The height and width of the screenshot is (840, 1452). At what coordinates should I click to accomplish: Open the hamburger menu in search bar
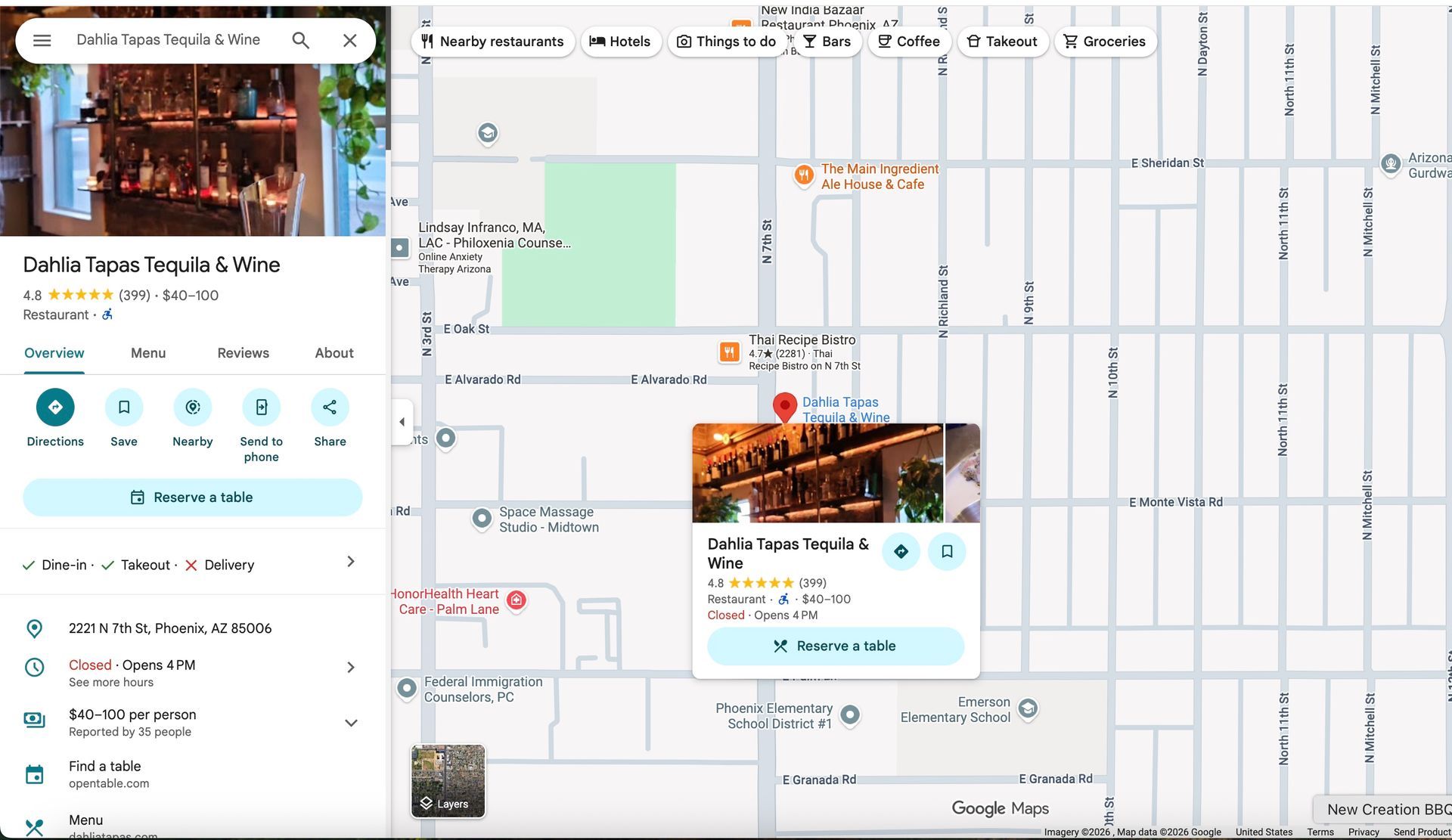coord(42,40)
